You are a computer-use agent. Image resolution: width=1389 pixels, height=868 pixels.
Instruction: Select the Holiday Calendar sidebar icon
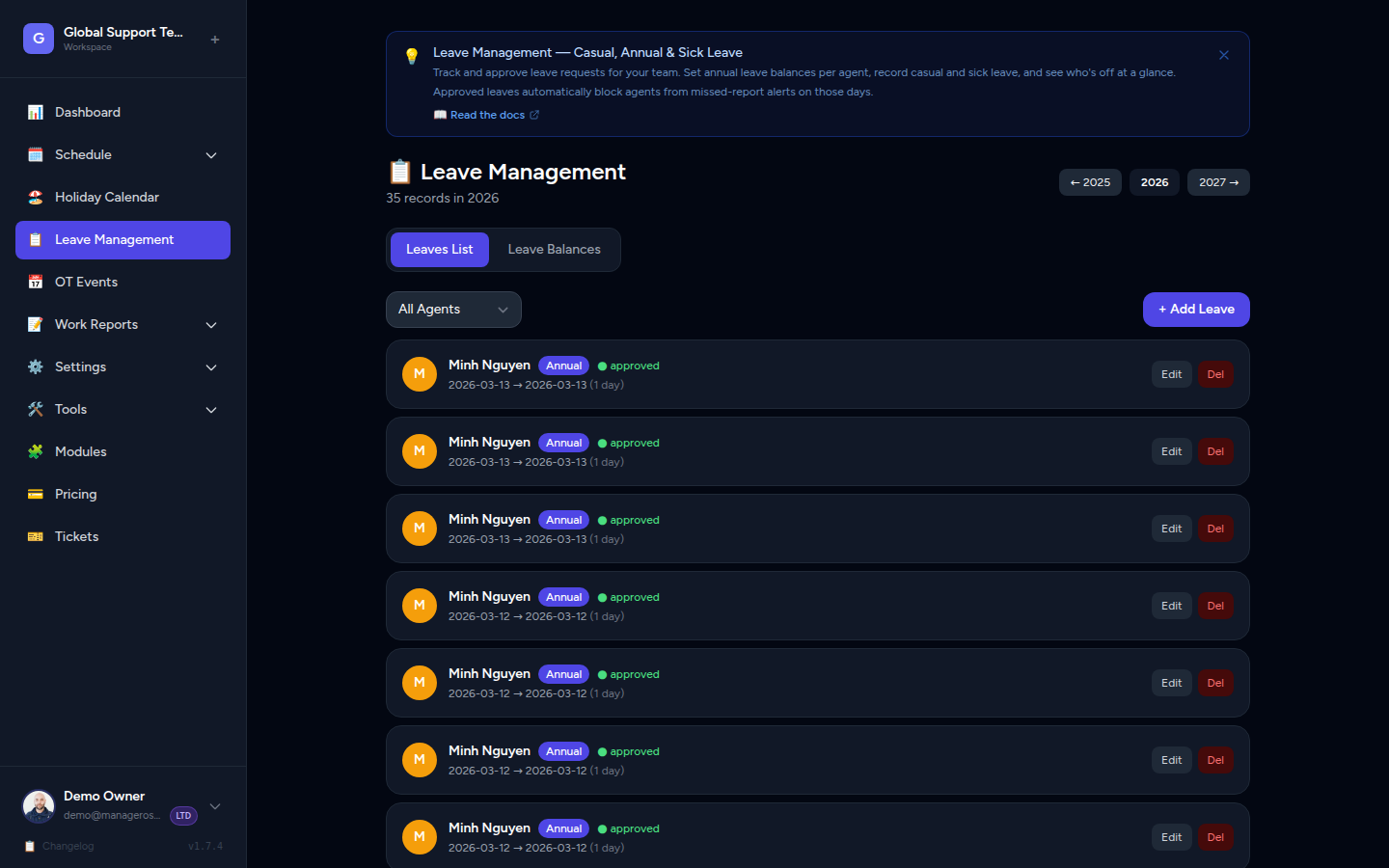(36, 197)
